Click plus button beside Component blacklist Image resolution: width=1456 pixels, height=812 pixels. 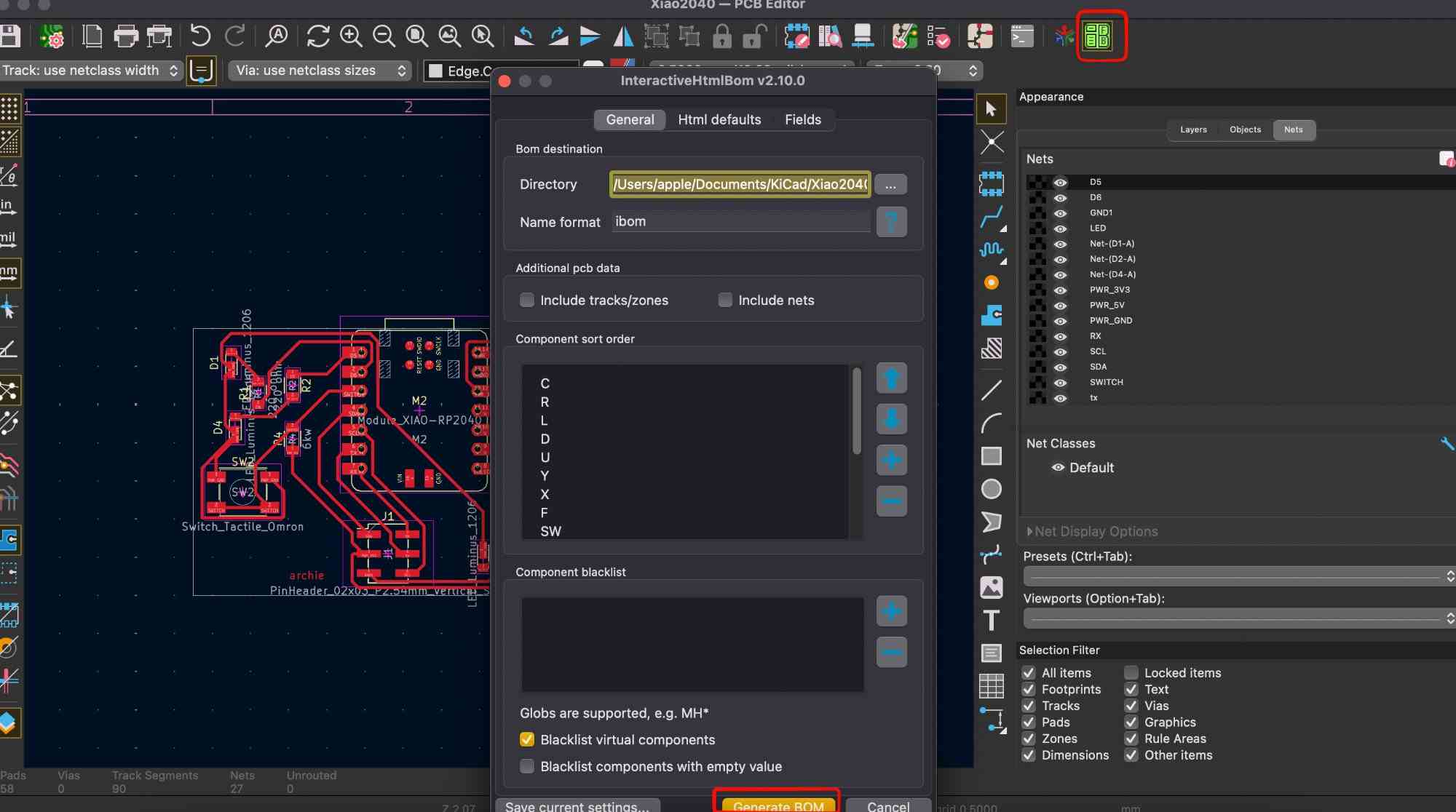891,611
